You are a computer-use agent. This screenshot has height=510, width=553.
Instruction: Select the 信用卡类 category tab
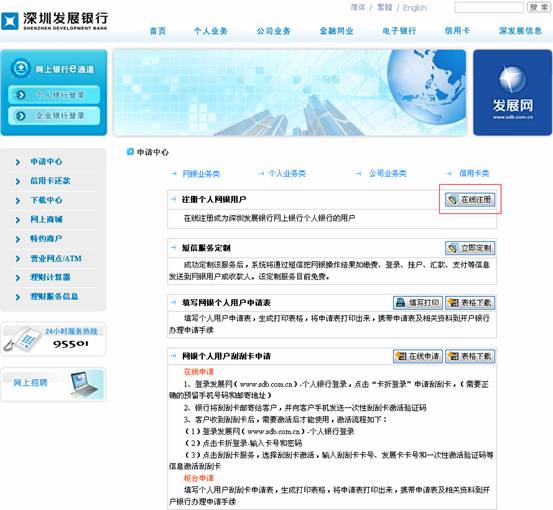pos(474,173)
